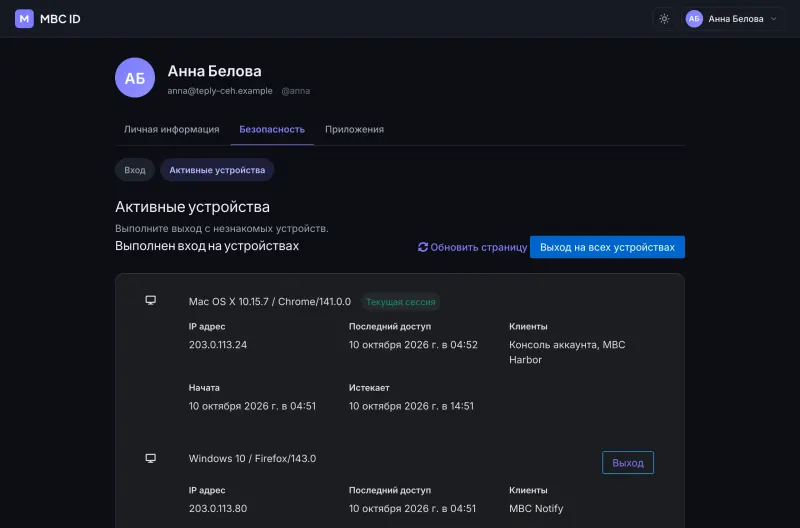
Task: Click the Анна Белова name in header
Action: pyautogui.click(x=736, y=19)
